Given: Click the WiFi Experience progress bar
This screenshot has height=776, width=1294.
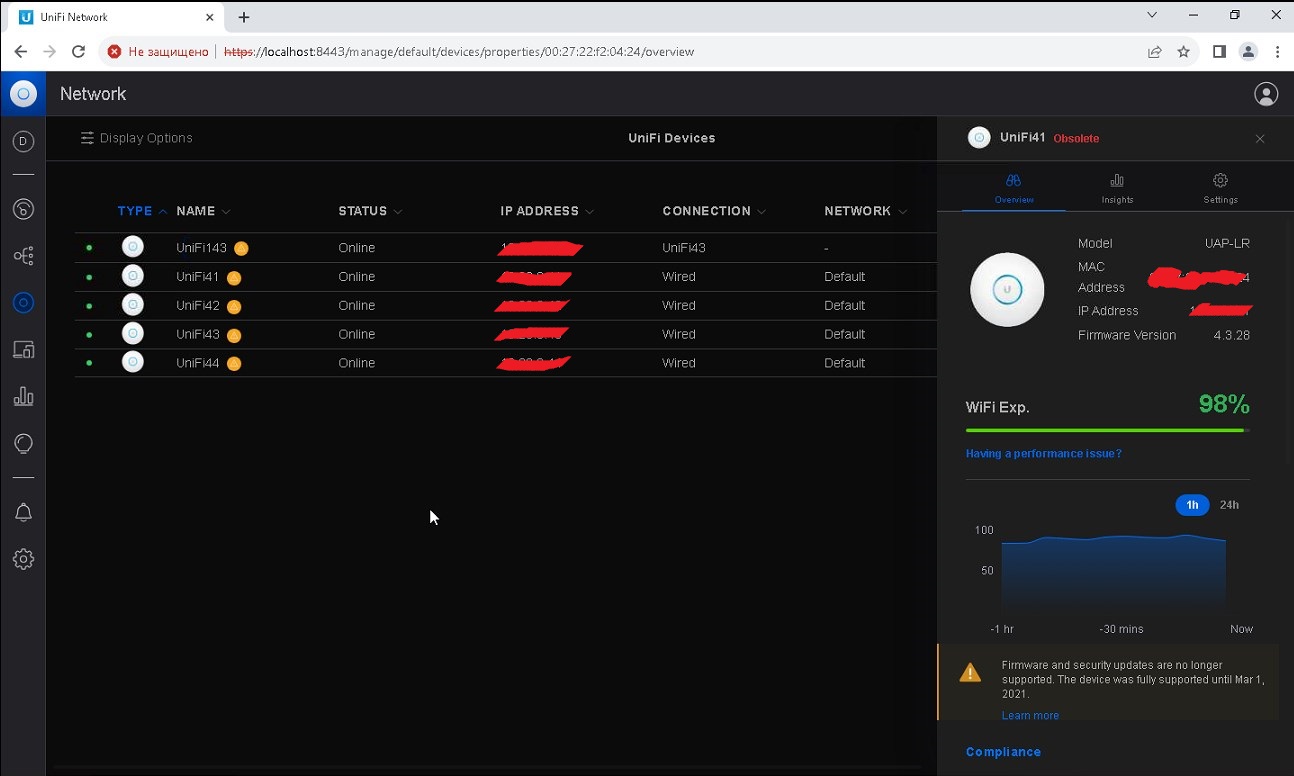Looking at the screenshot, I should click(1107, 430).
